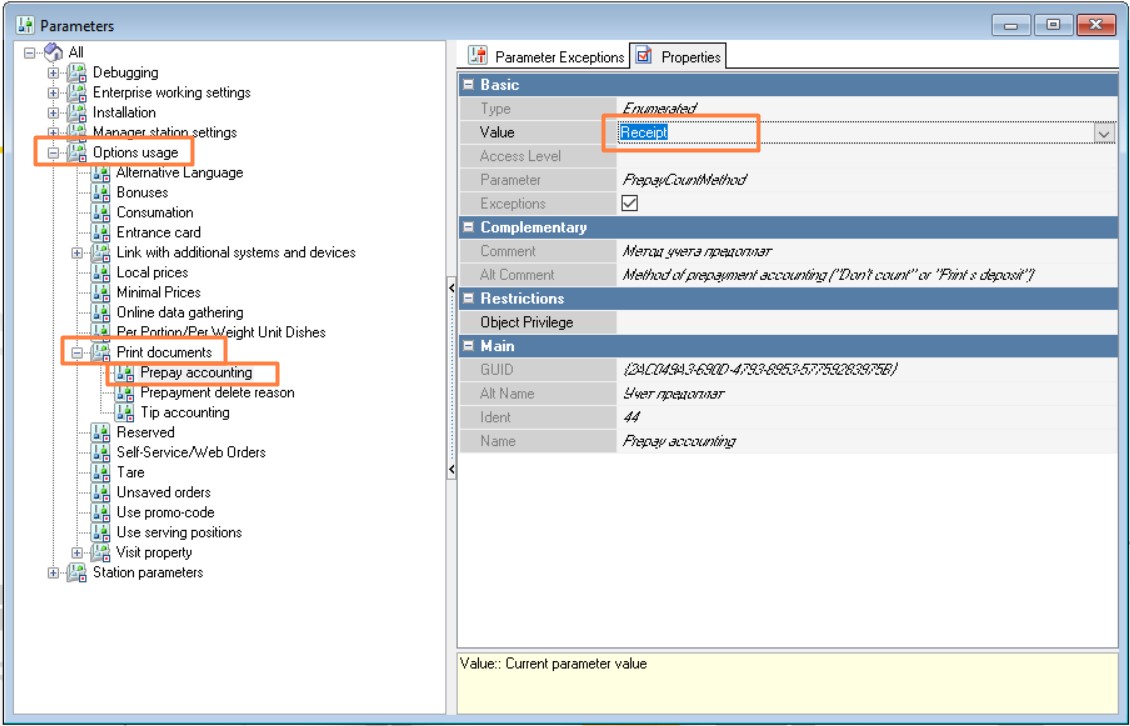Click the root All node icon
This screenshot has height=726, width=1130.
click(x=53, y=52)
